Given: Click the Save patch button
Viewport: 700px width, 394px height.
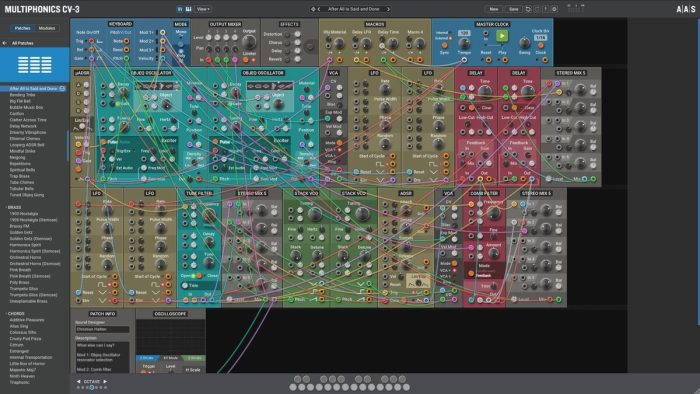Looking at the screenshot, I should click(513, 9).
